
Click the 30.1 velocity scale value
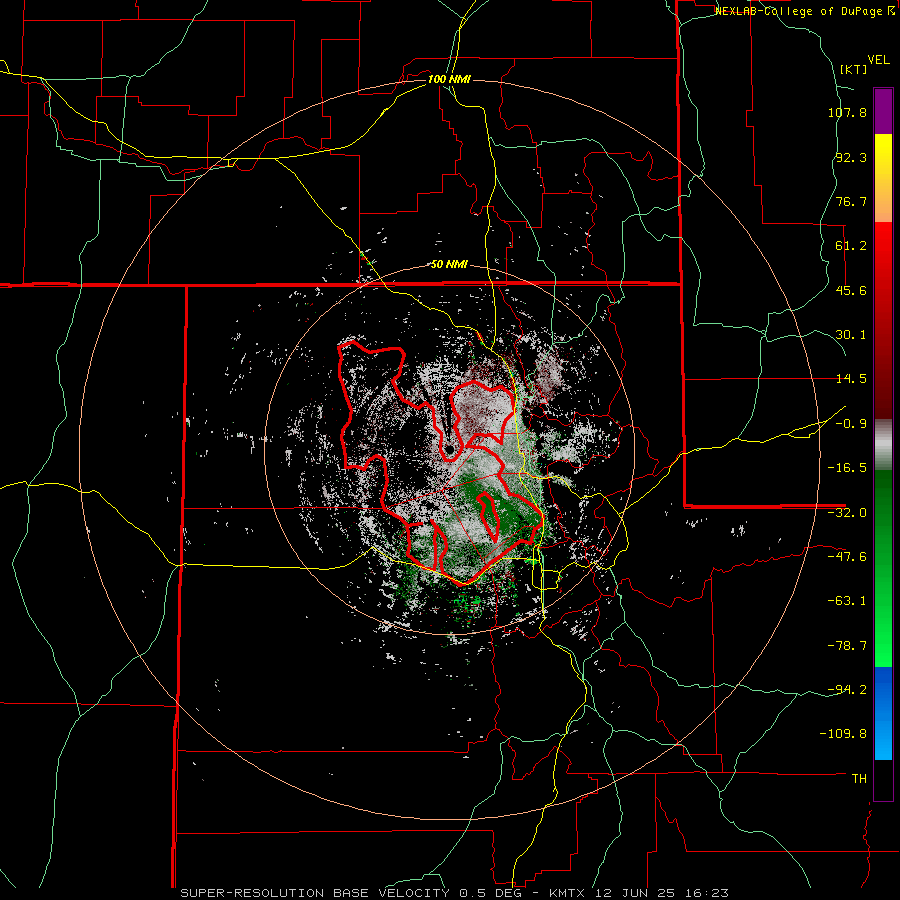point(851,335)
